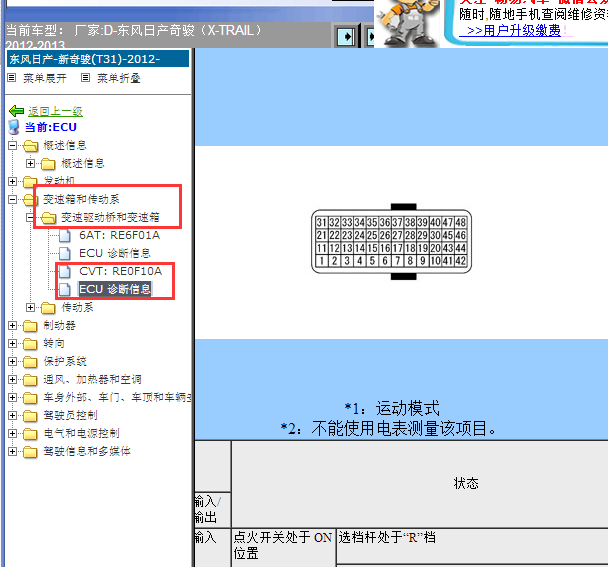Collapse the 变速箱和传动系 node
This screenshot has height=567, width=608.
(12, 199)
